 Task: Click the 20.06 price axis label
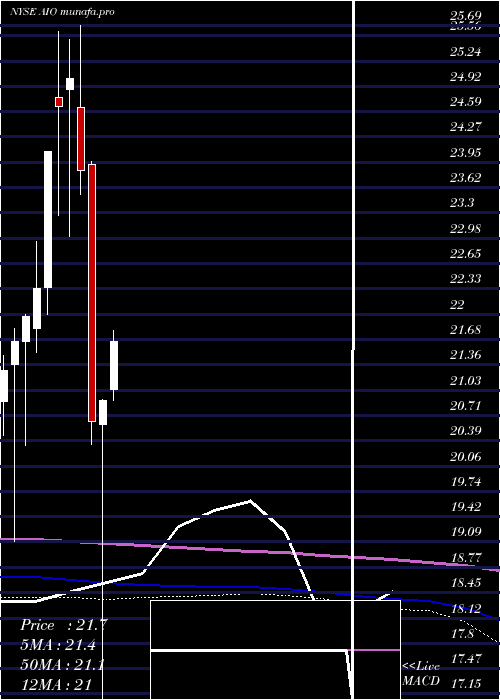click(x=466, y=457)
